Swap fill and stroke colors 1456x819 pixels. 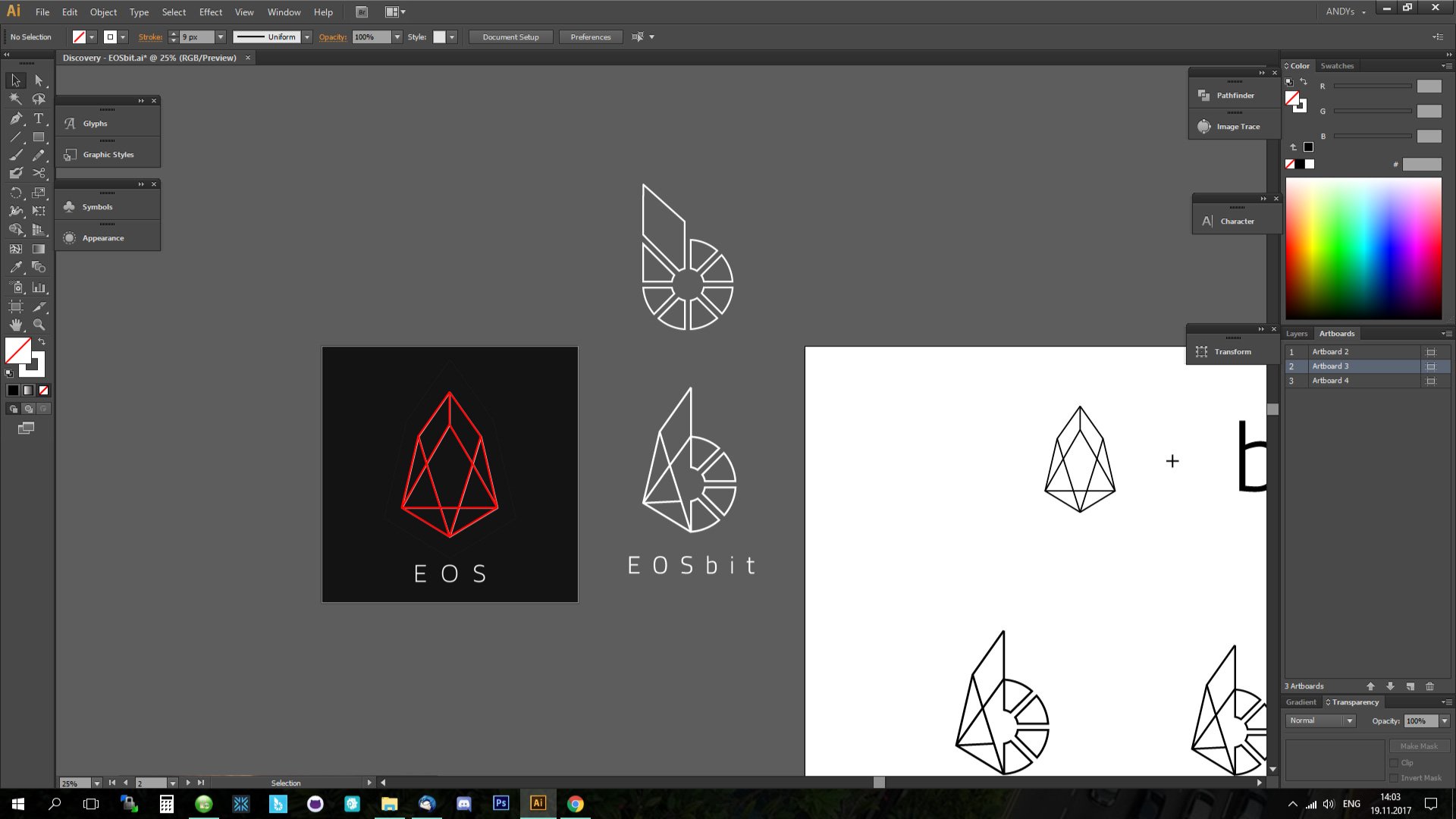tap(42, 342)
